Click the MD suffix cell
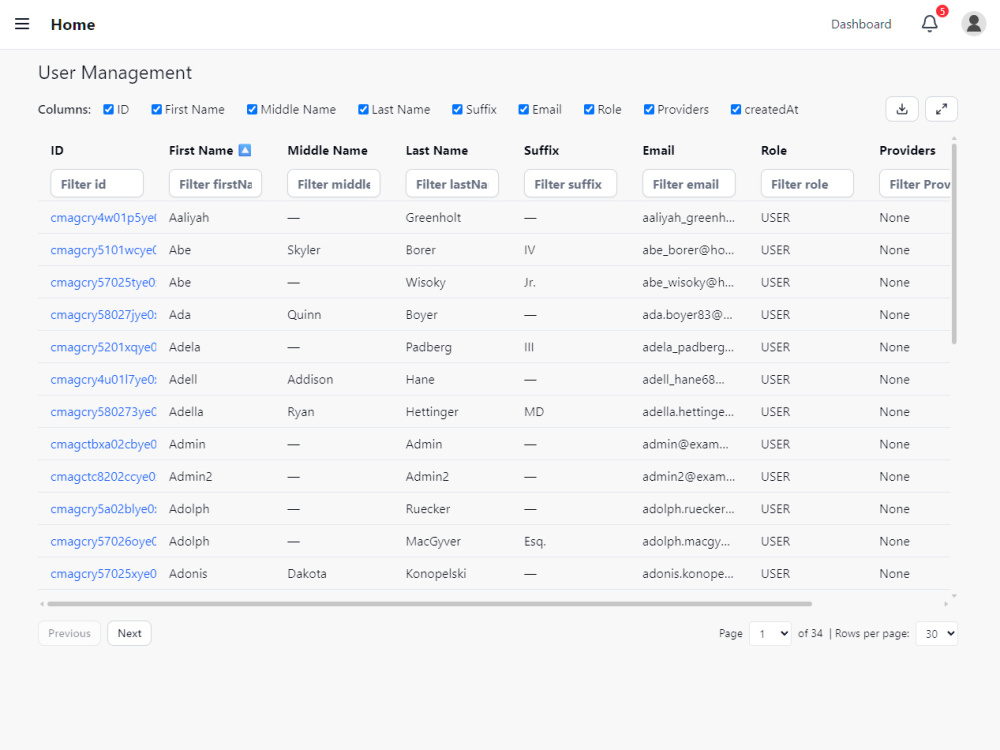This screenshot has height=750, width=1000. (x=534, y=411)
